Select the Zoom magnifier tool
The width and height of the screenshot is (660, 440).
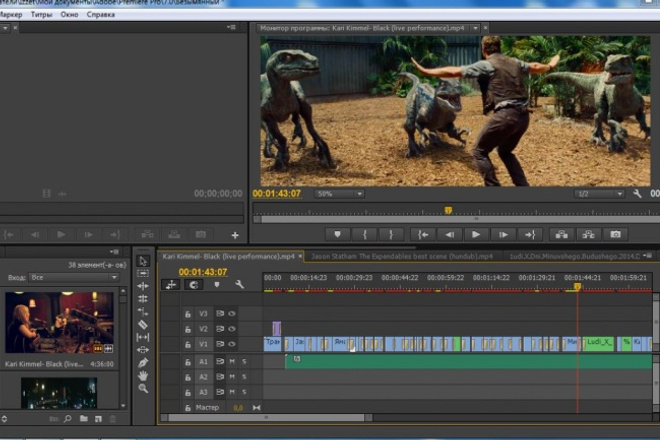click(143, 388)
